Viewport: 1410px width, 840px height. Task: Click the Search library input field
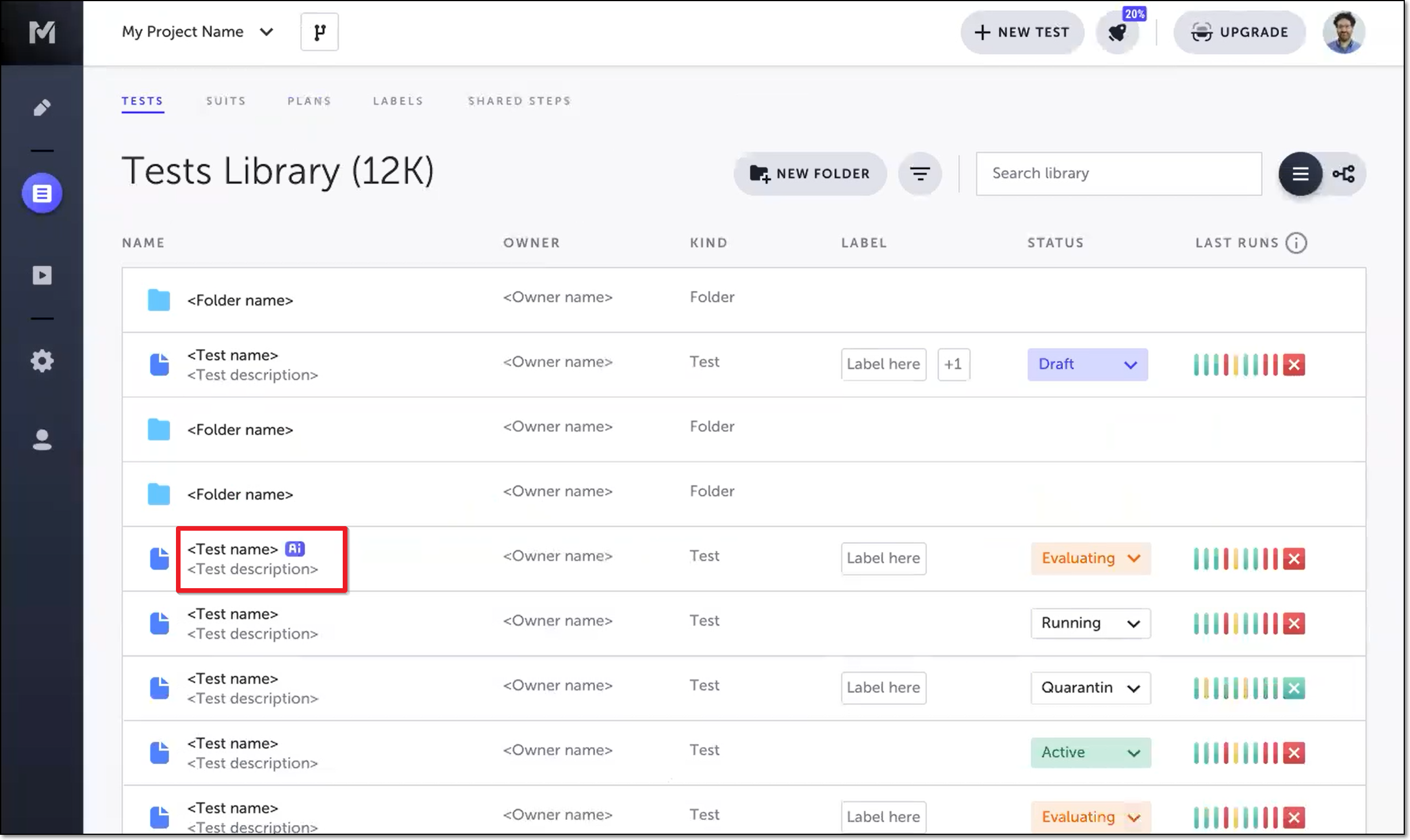[x=1118, y=174]
